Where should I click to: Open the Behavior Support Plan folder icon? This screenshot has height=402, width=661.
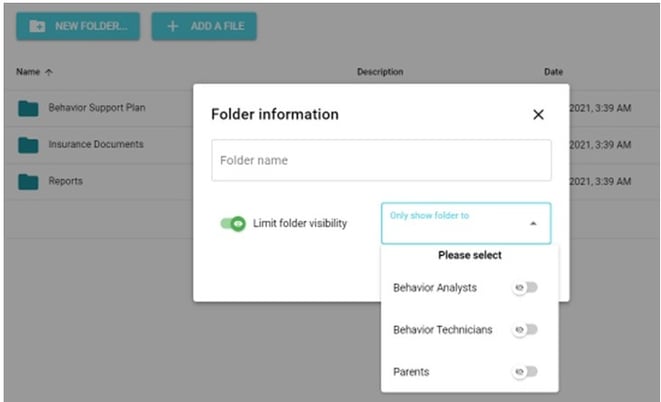click(28, 108)
